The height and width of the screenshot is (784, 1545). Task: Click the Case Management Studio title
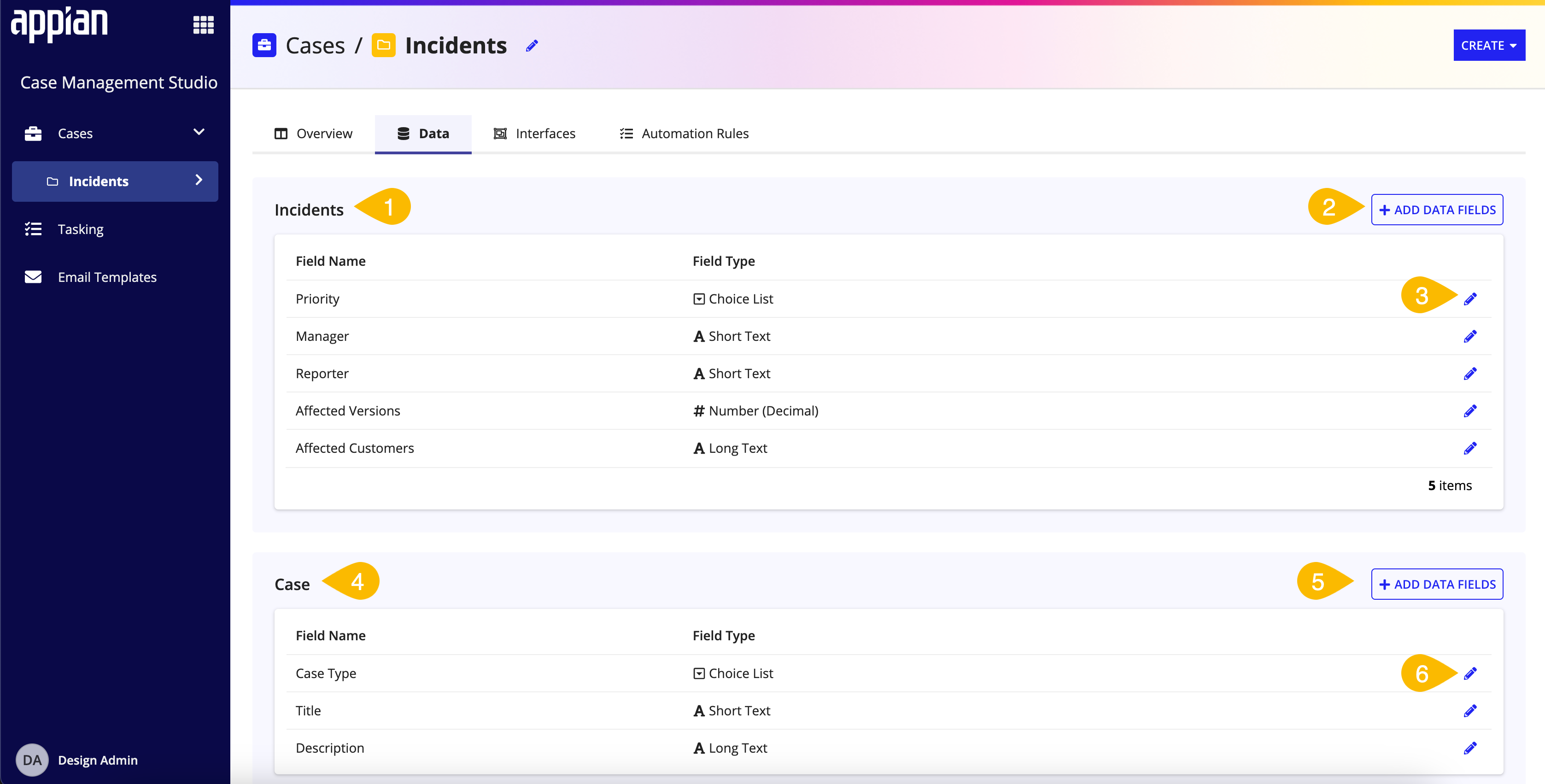point(119,82)
